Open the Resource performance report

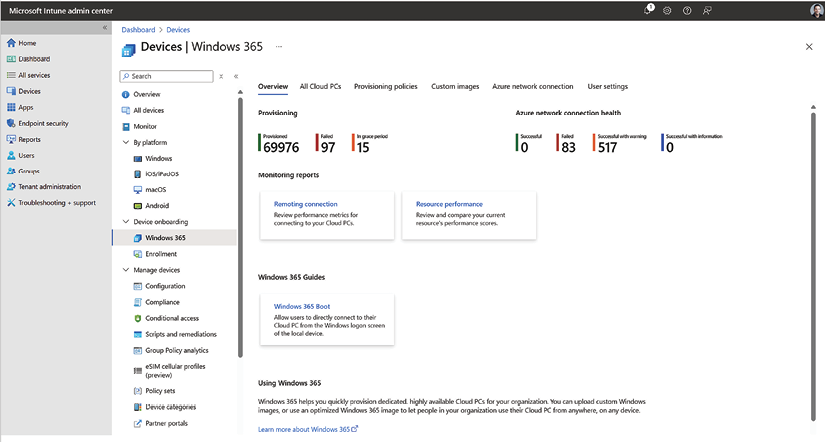449,204
